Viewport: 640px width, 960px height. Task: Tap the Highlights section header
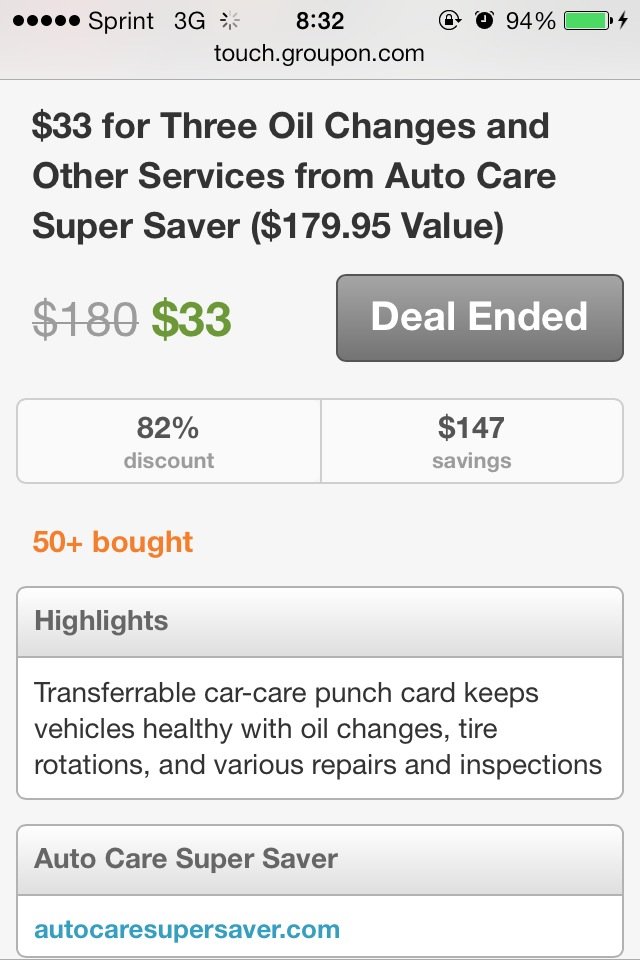click(319, 621)
